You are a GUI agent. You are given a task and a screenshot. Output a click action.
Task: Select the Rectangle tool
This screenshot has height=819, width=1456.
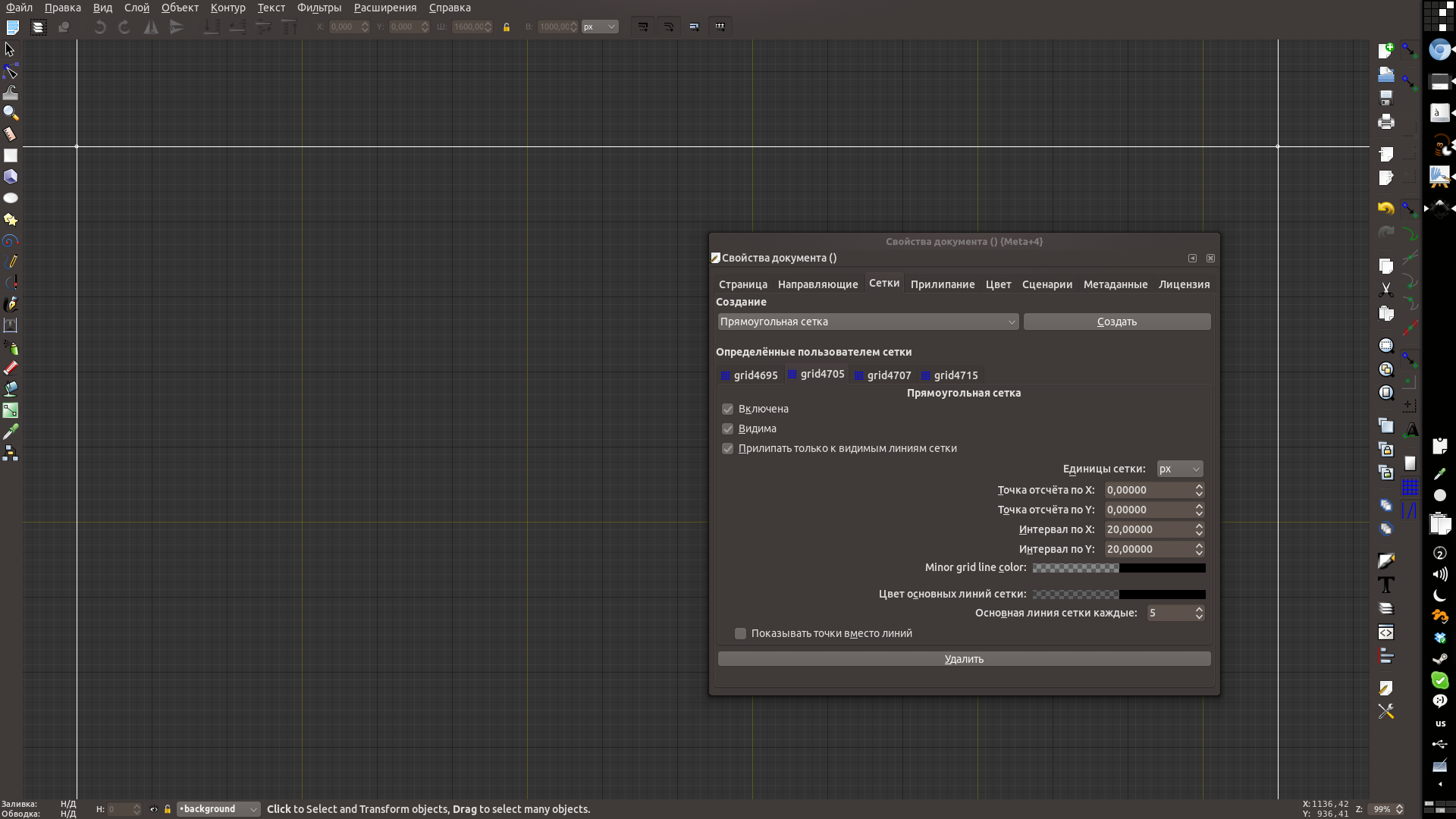(10, 155)
